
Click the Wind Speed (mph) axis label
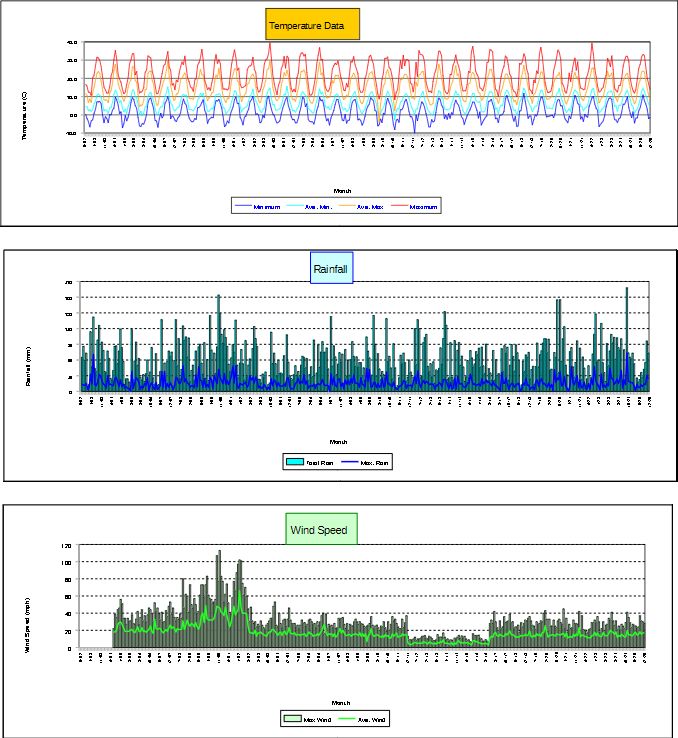pyautogui.click(x=29, y=625)
